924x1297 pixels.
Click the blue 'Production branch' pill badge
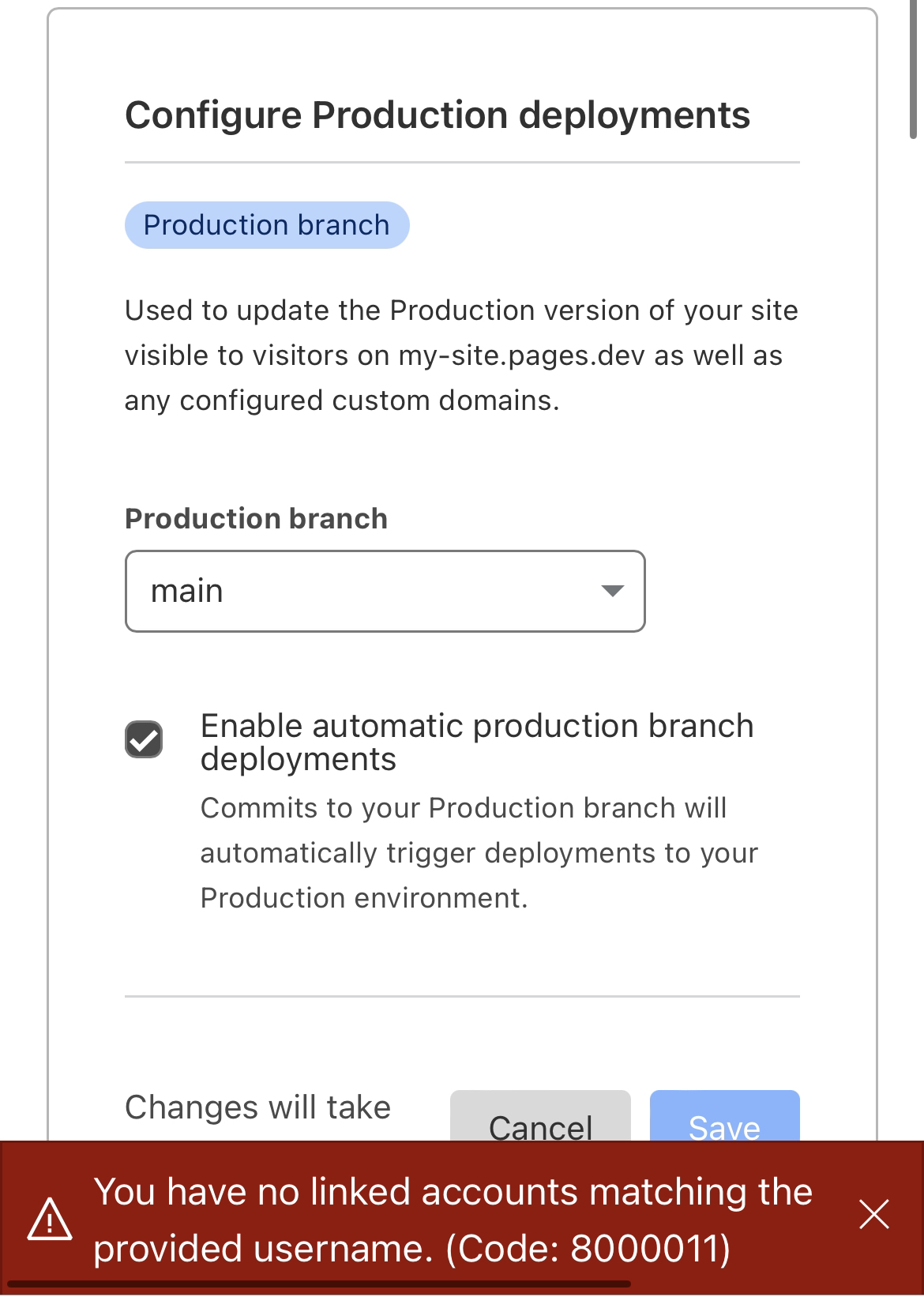[267, 225]
